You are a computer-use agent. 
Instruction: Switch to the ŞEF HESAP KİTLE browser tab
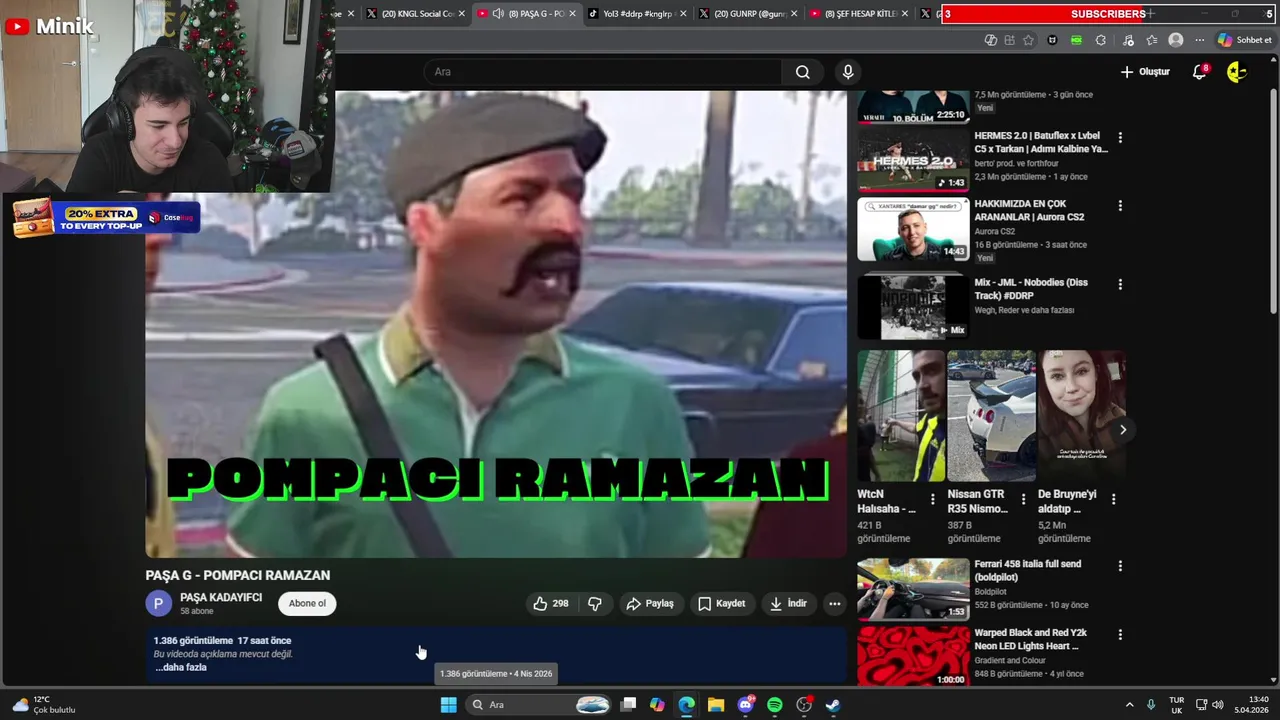pos(858,14)
